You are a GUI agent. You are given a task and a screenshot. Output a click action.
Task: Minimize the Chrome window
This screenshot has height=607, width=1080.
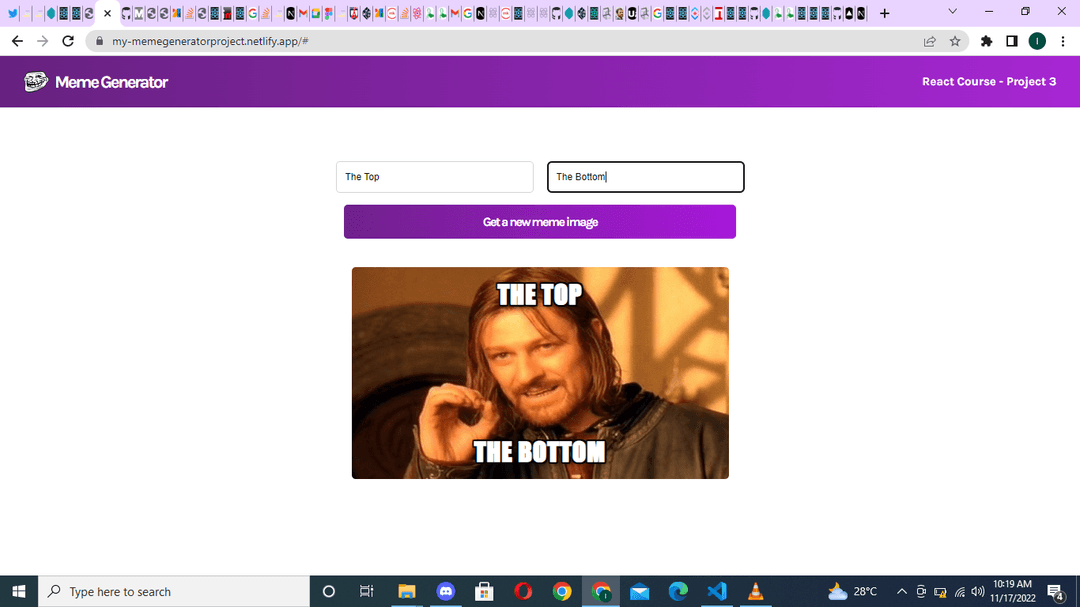tap(989, 12)
